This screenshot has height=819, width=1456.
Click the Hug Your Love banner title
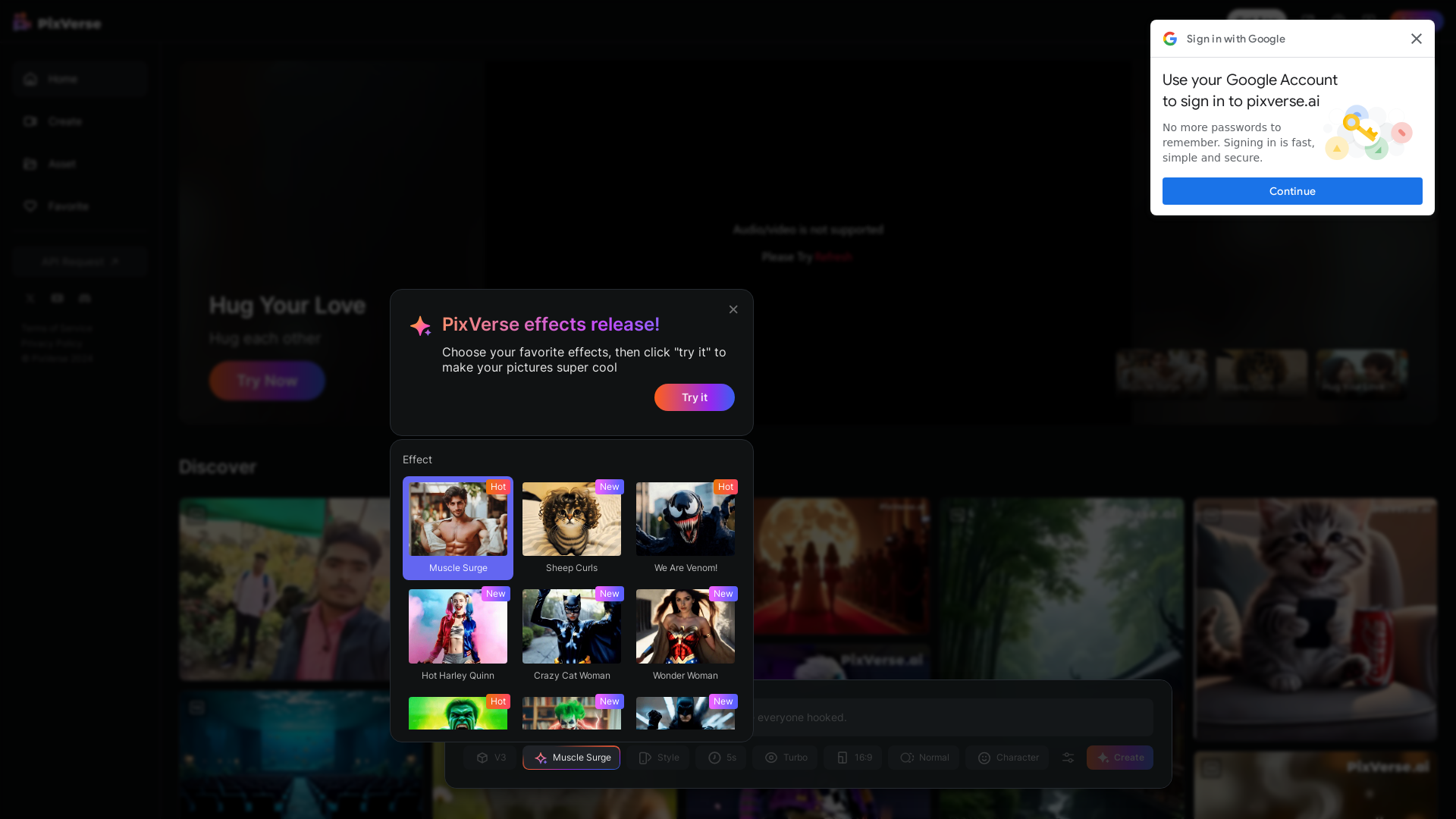(x=287, y=306)
